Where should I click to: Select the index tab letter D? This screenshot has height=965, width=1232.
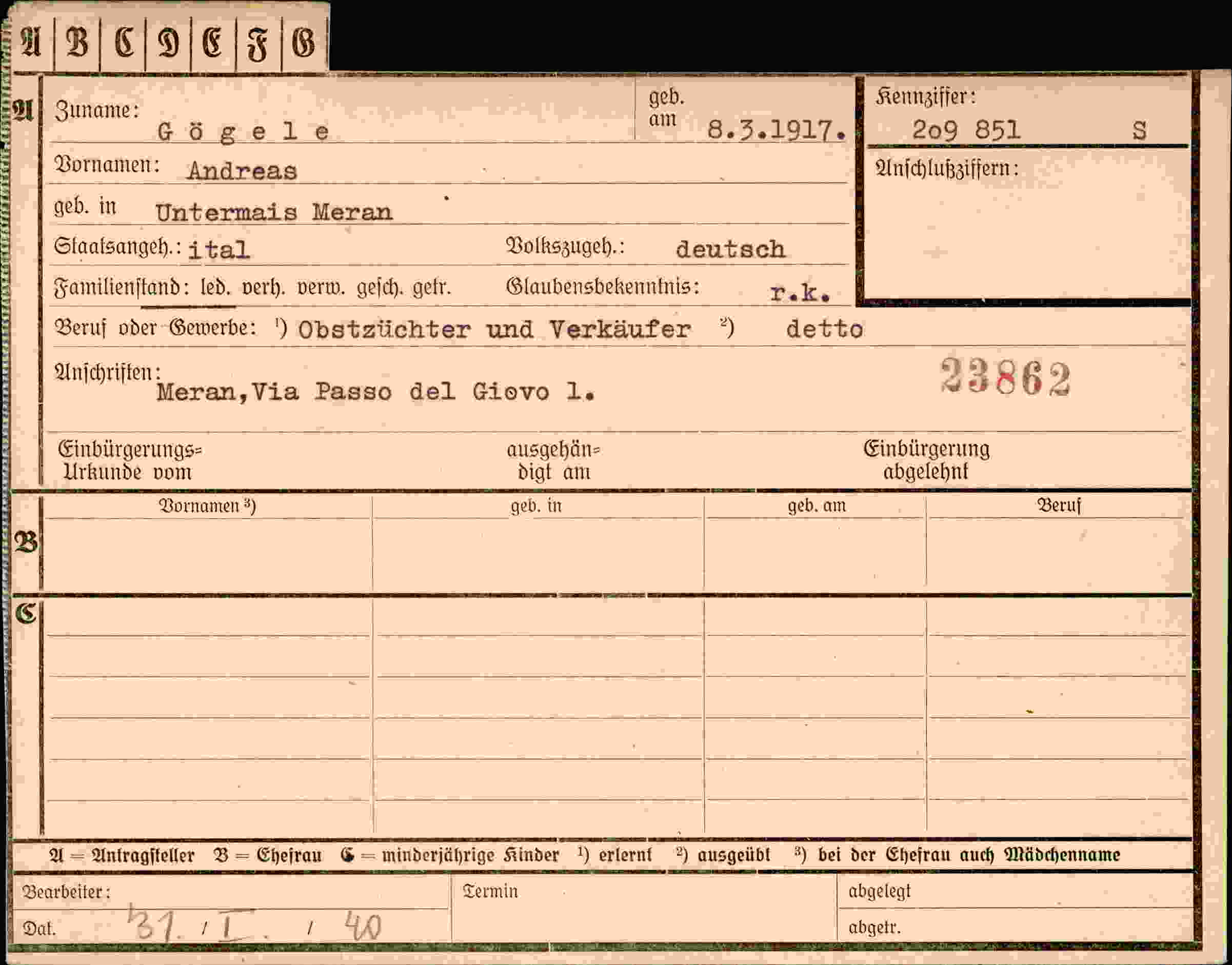[169, 44]
